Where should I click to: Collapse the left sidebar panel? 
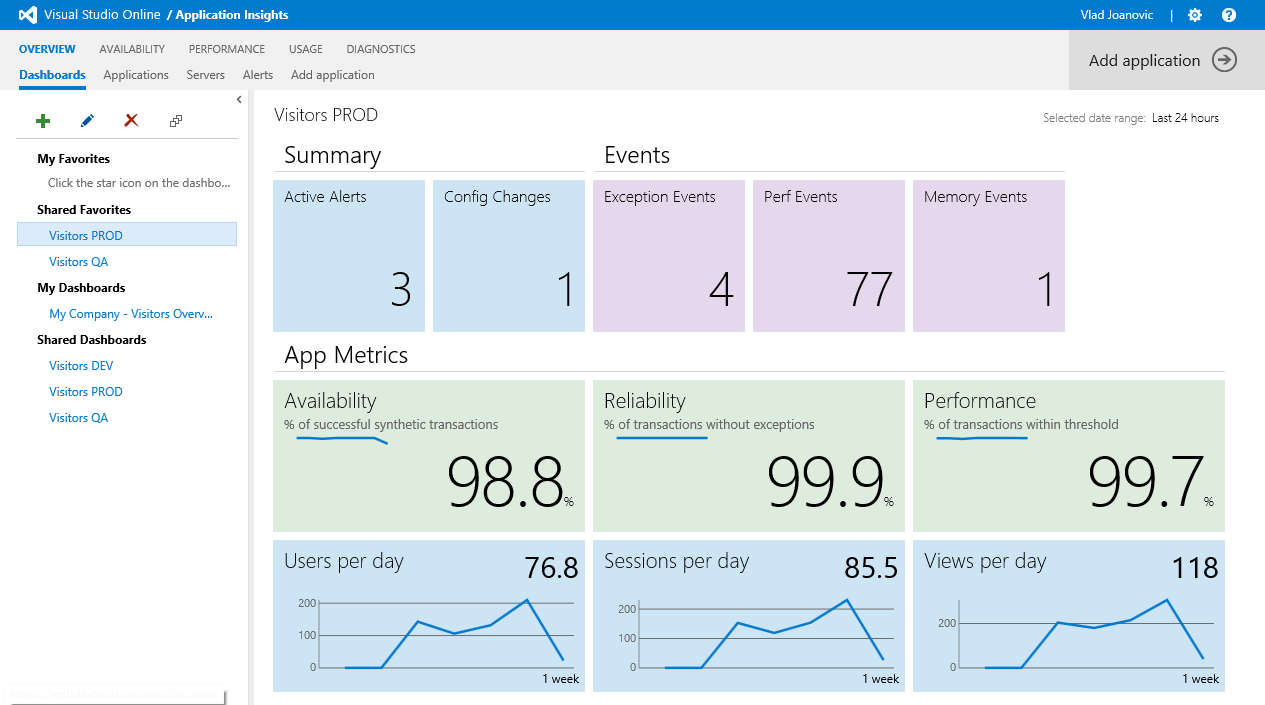[x=239, y=99]
